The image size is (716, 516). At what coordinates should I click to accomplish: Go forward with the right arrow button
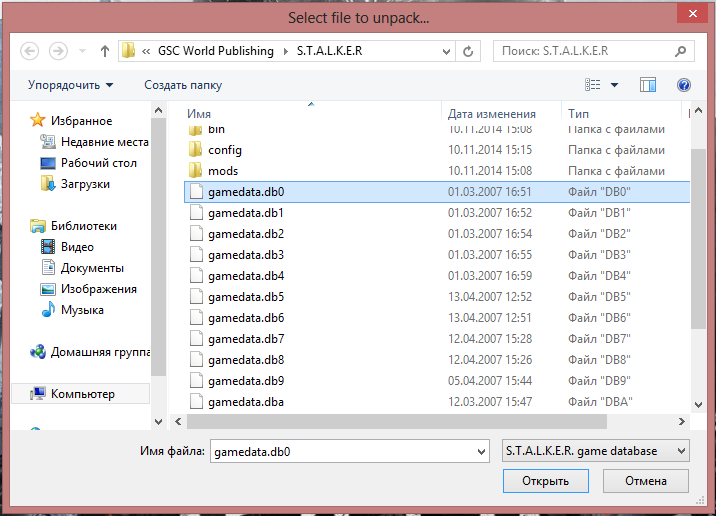[58, 51]
